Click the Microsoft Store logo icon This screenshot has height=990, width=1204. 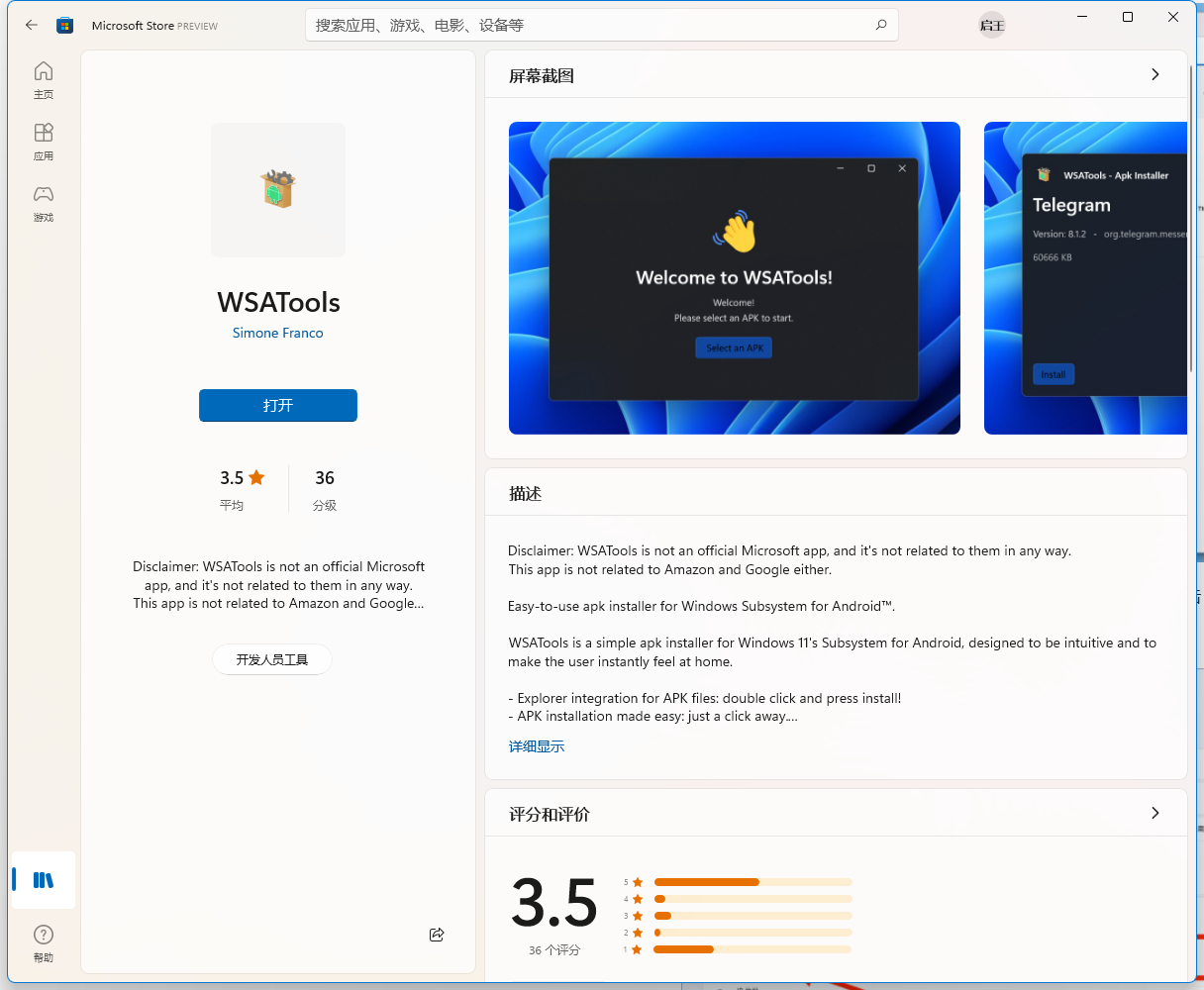click(x=64, y=26)
